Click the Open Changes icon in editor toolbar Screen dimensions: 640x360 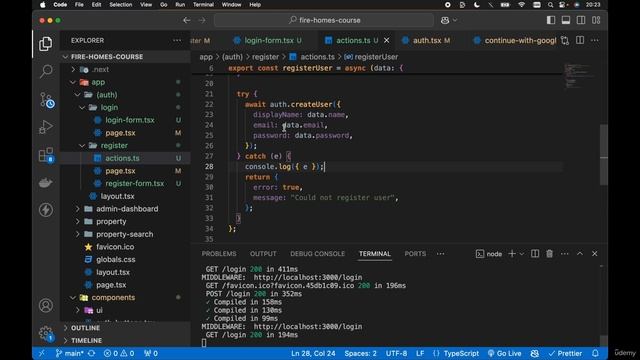[565, 40]
